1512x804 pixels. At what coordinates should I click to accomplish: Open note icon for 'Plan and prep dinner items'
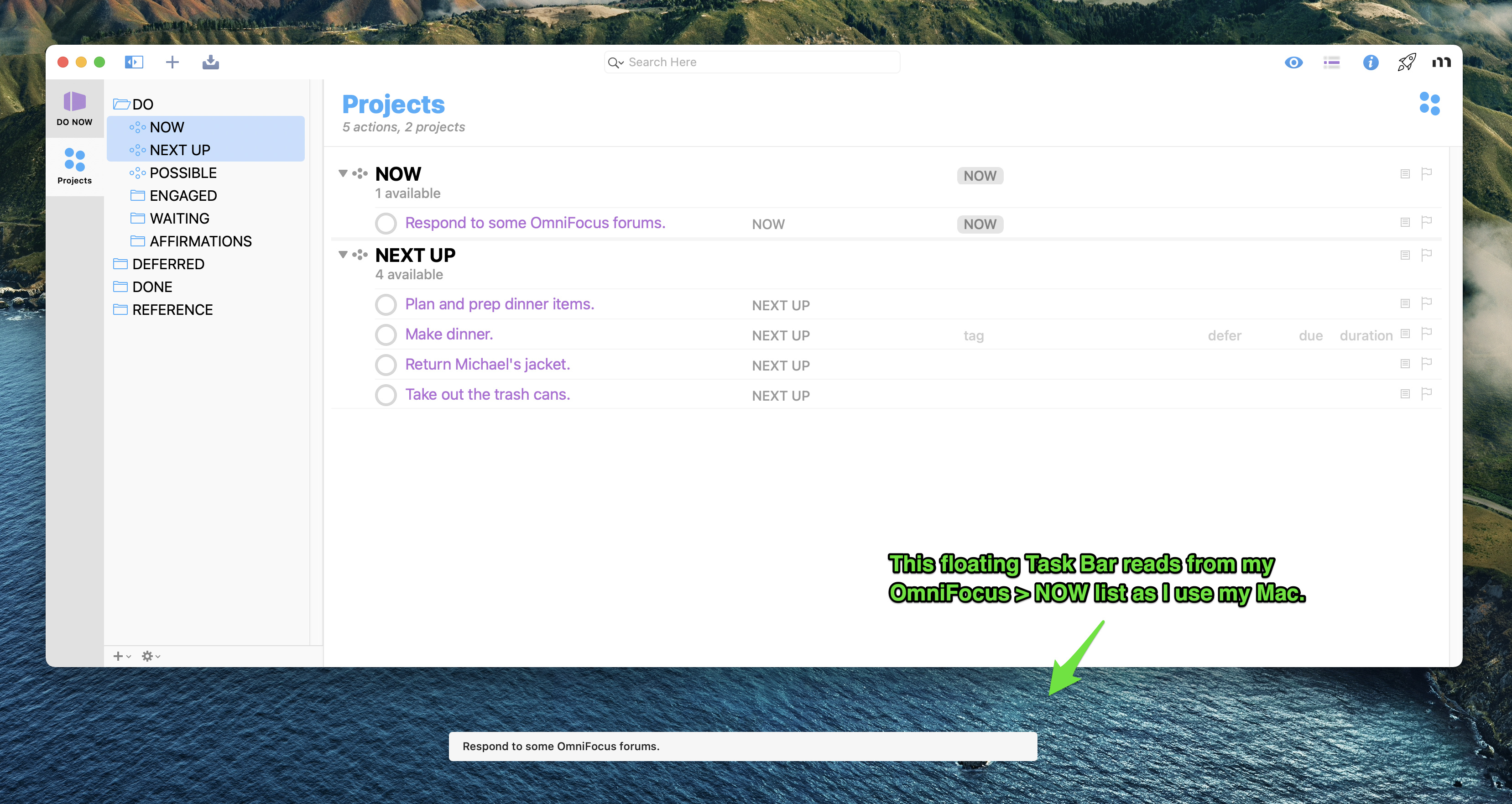(x=1405, y=303)
